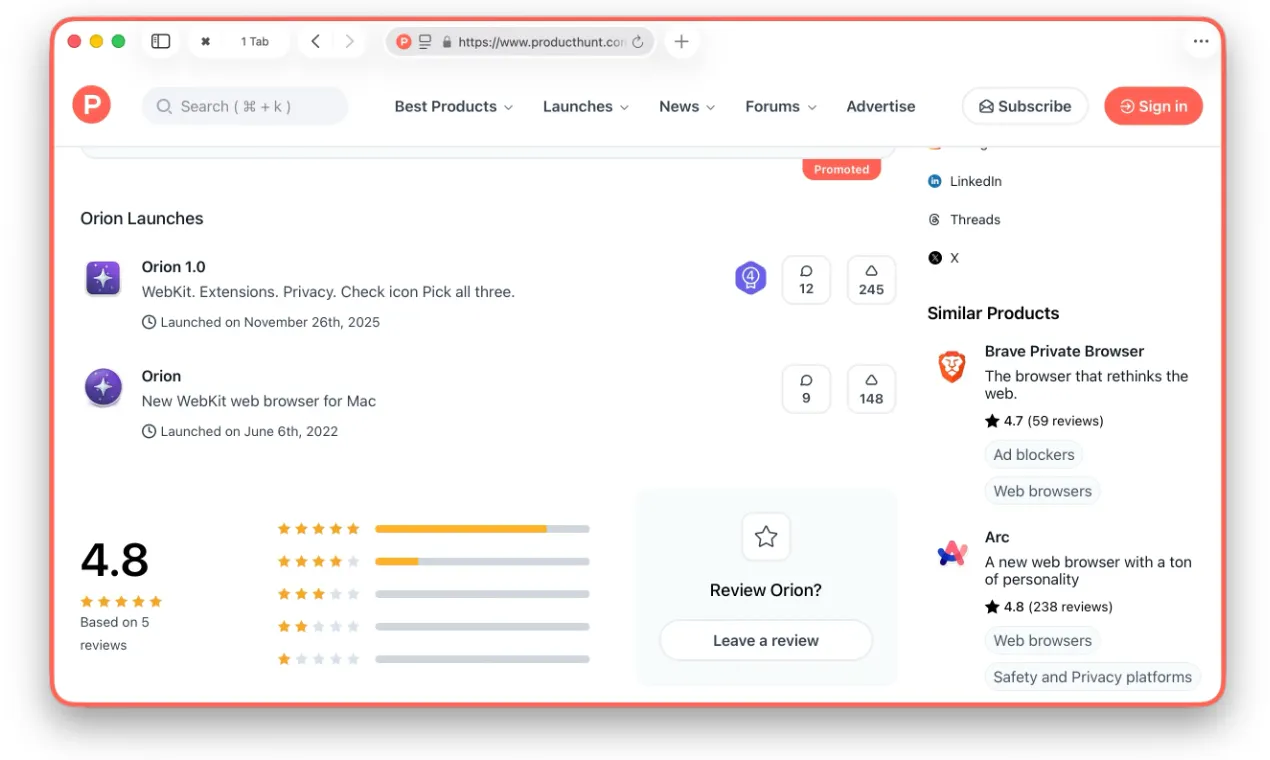
Task: Click 'New WebKit web browser for Mac'
Action: click(x=259, y=401)
